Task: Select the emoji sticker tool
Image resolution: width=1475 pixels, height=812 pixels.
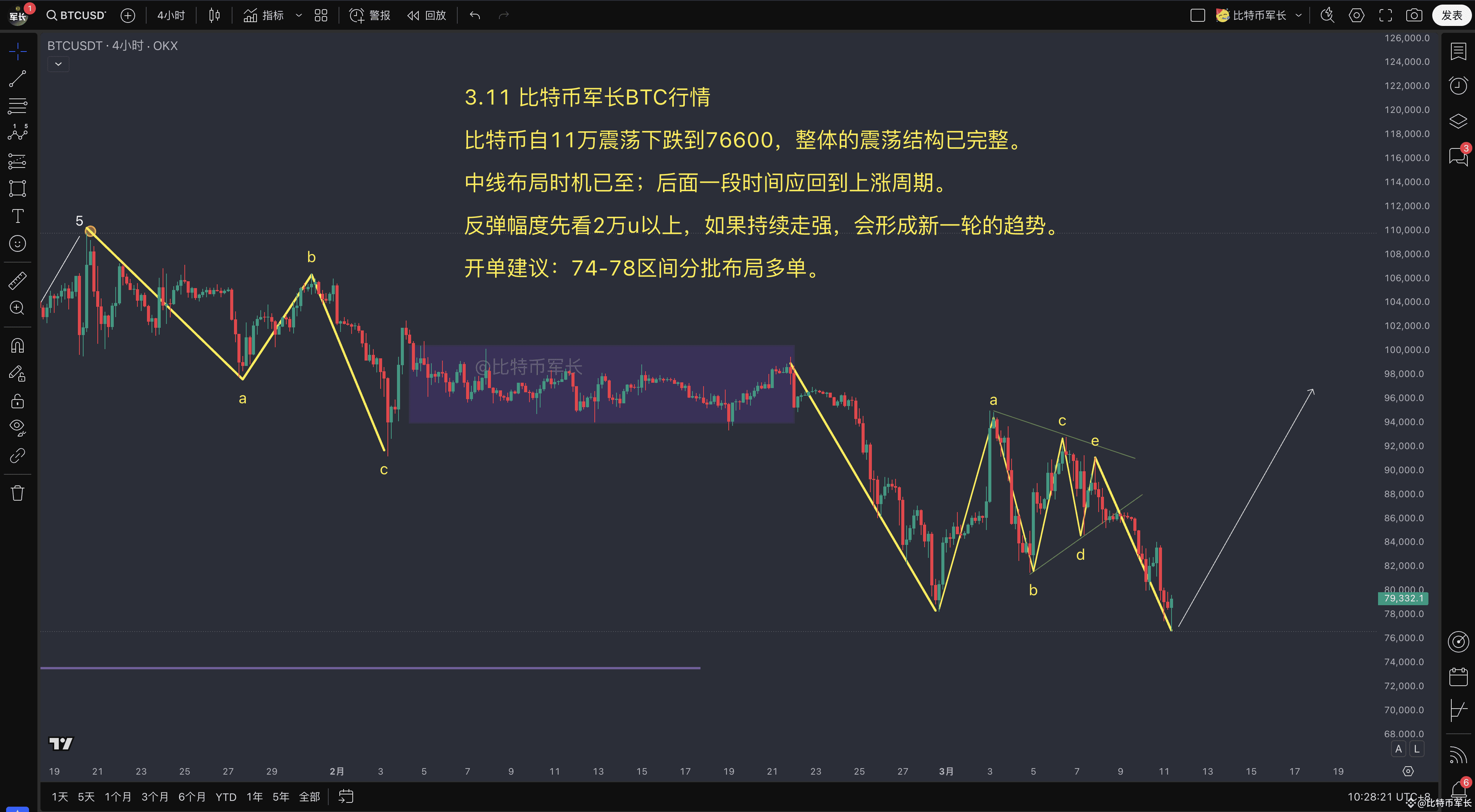Action: tap(17, 244)
